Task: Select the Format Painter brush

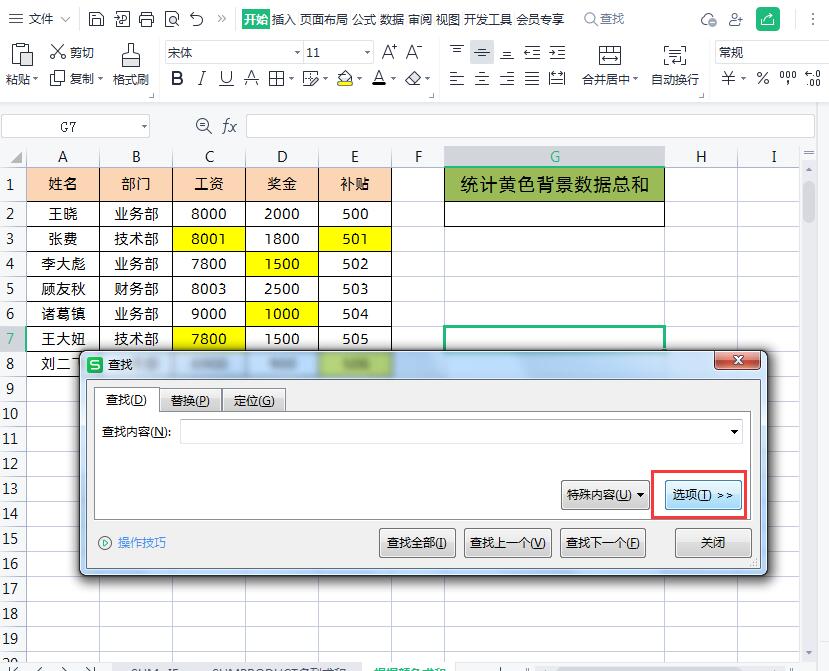Action: click(x=131, y=55)
